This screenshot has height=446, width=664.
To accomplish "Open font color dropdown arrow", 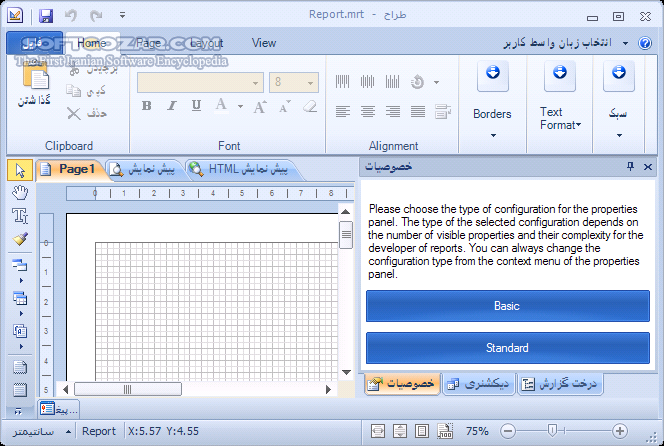I will point(240,106).
